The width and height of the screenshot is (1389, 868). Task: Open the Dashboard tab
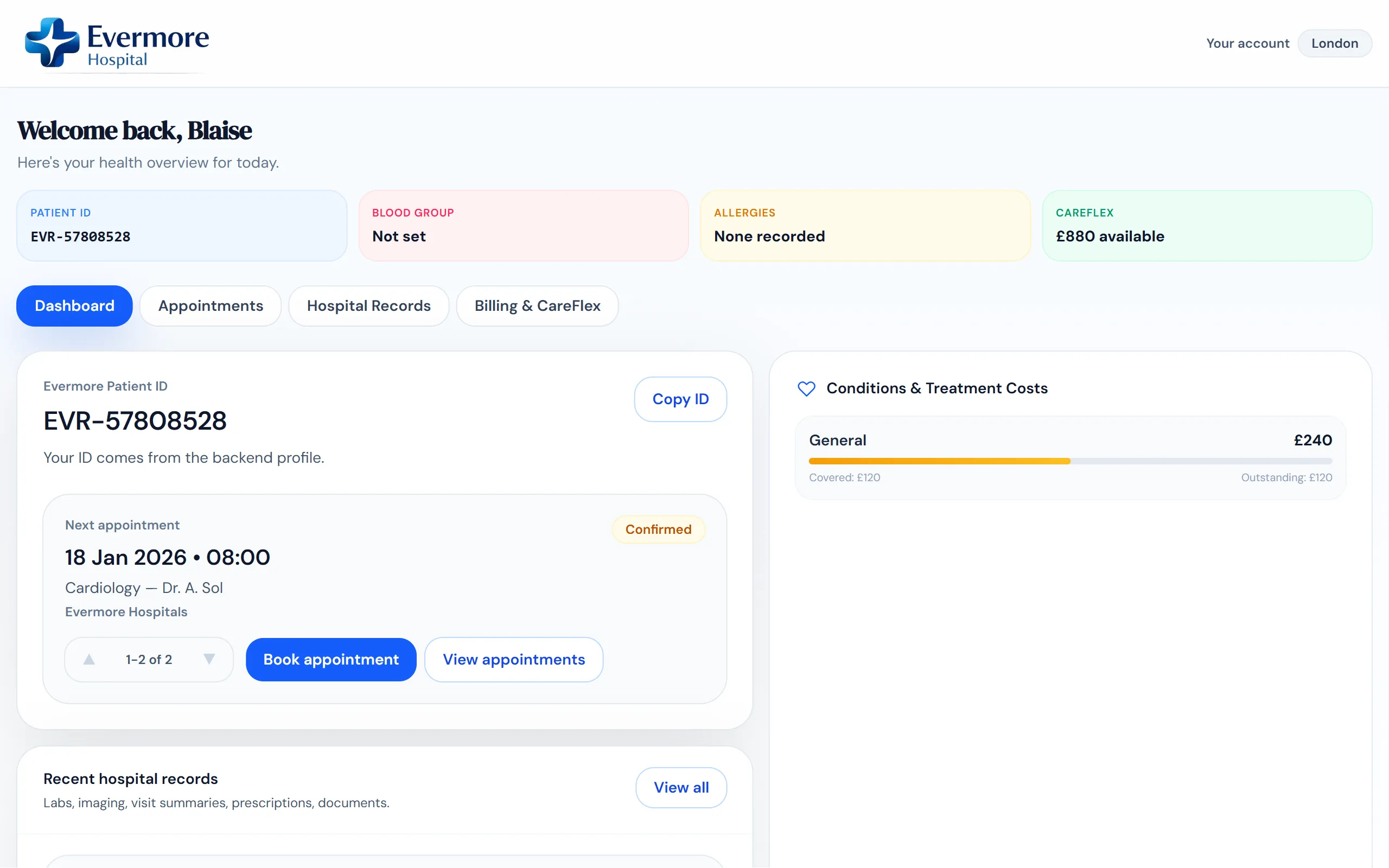[75, 306]
